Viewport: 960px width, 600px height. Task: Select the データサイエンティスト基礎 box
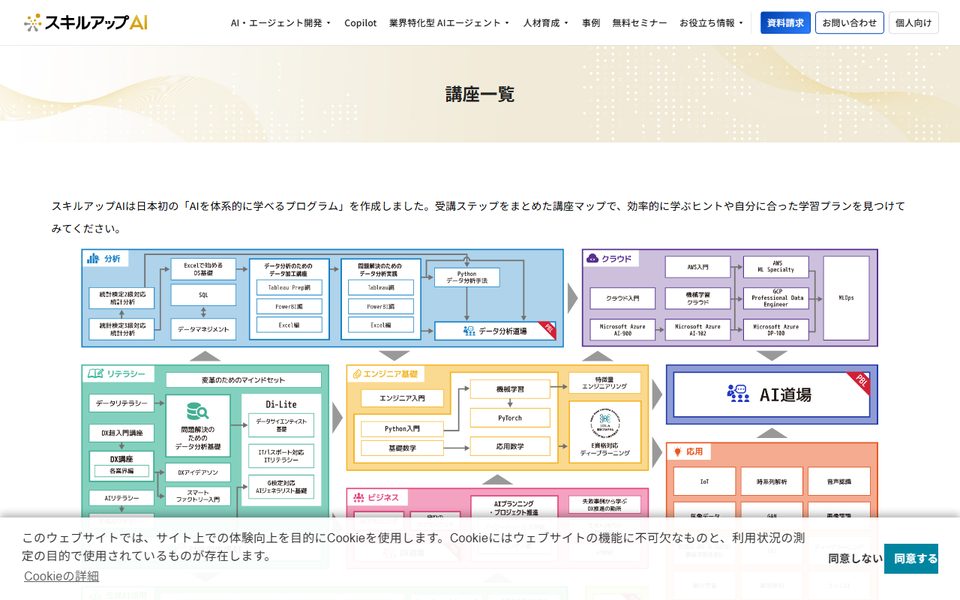click(x=281, y=425)
